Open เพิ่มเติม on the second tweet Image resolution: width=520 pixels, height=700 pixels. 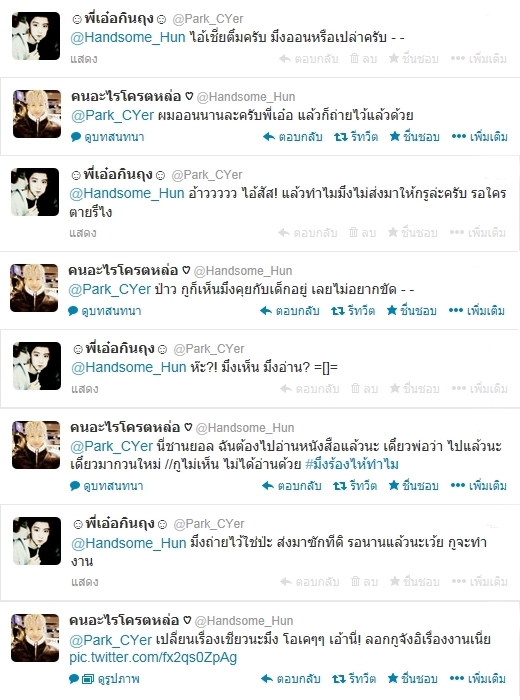coord(479,137)
